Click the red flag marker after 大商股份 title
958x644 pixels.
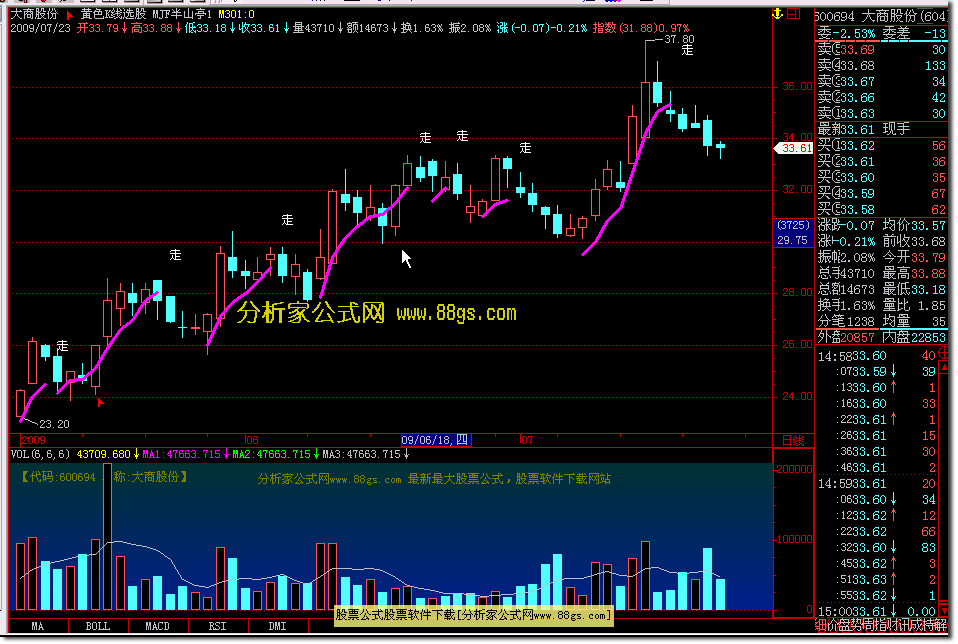69,15
